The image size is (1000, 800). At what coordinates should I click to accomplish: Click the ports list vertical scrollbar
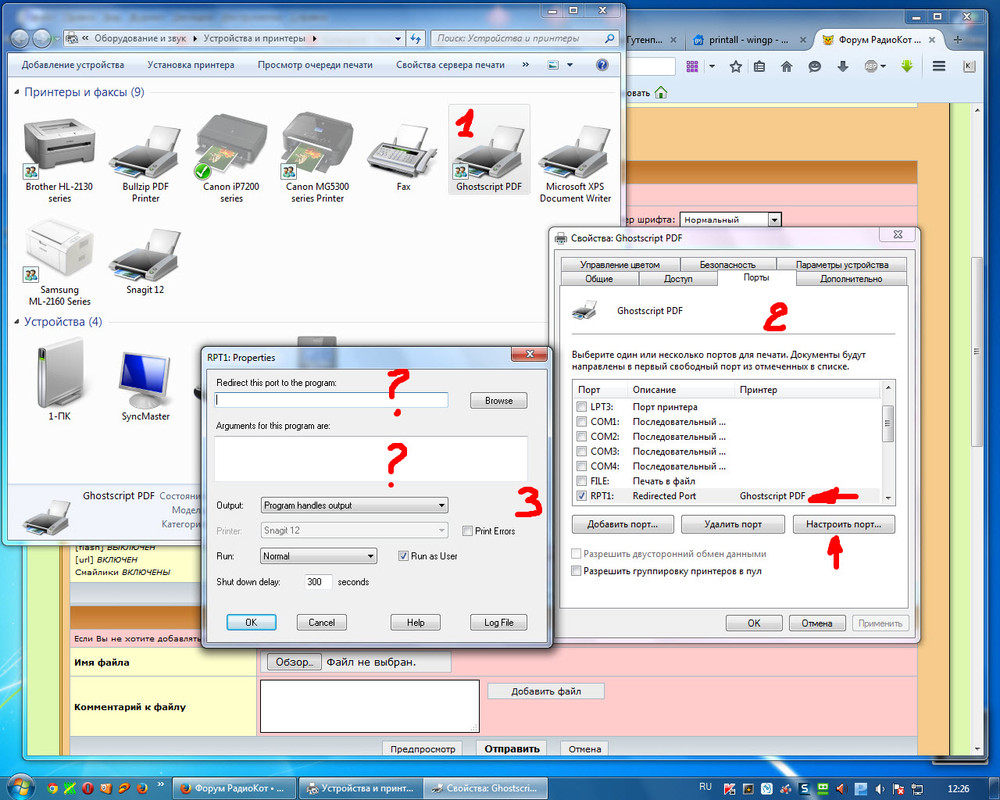pos(888,443)
